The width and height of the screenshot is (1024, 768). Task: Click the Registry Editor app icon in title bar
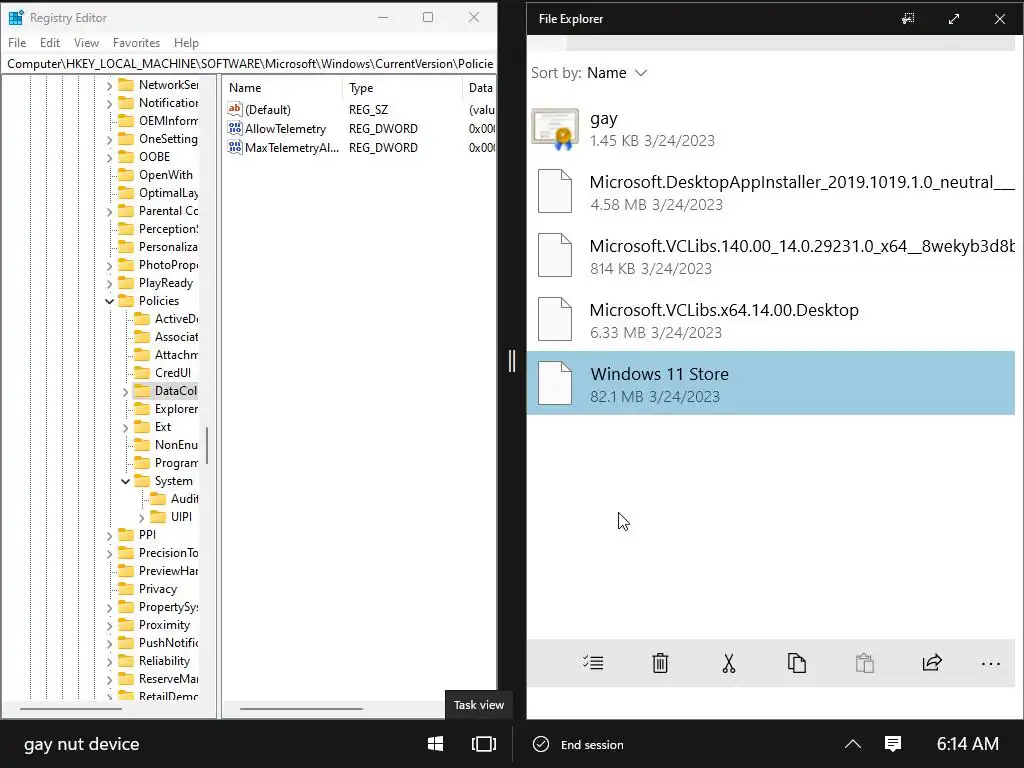(16, 18)
